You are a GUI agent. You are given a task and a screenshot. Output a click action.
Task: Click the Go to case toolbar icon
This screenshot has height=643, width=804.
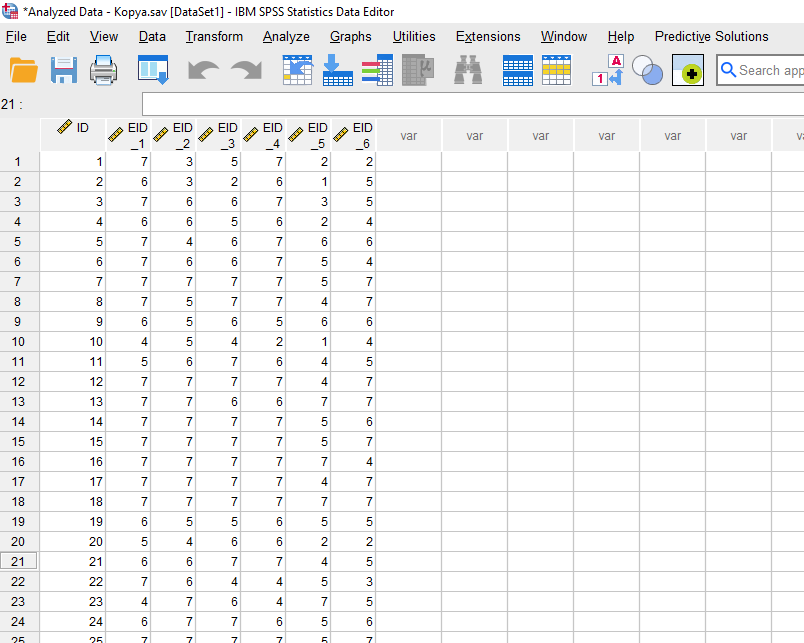(297, 70)
